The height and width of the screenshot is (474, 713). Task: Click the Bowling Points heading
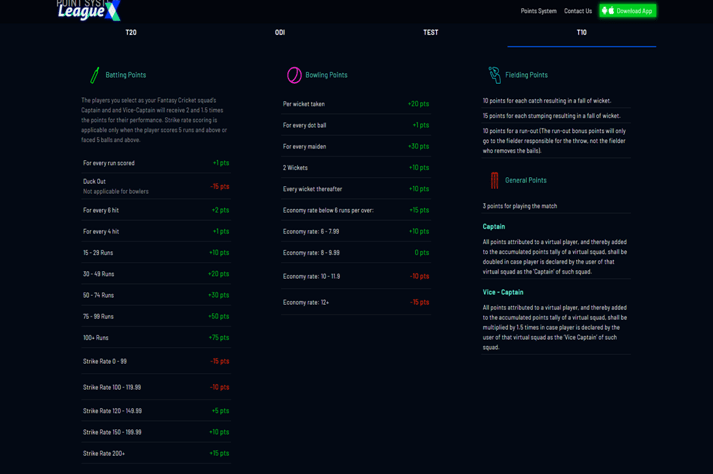point(327,75)
